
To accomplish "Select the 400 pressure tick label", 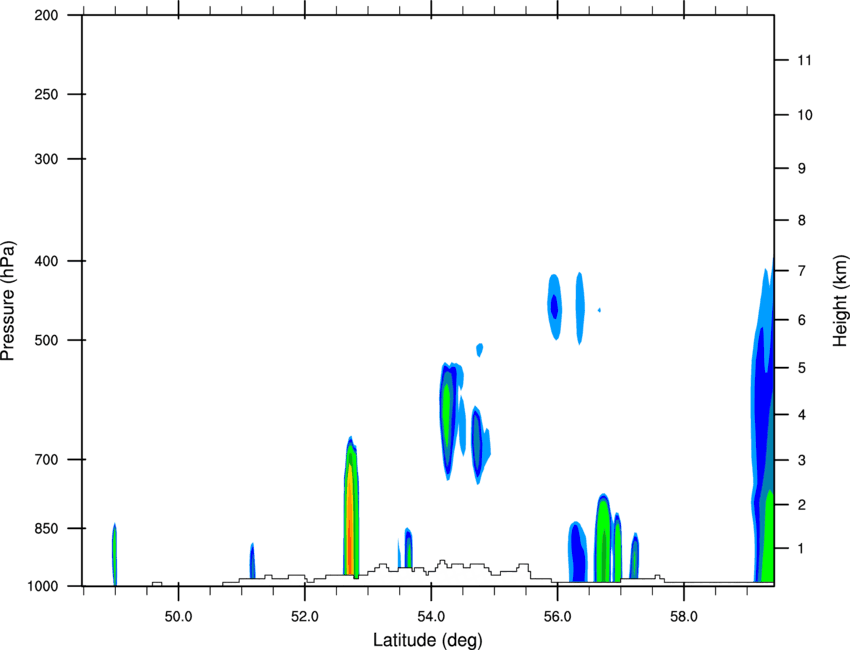I will [46, 261].
